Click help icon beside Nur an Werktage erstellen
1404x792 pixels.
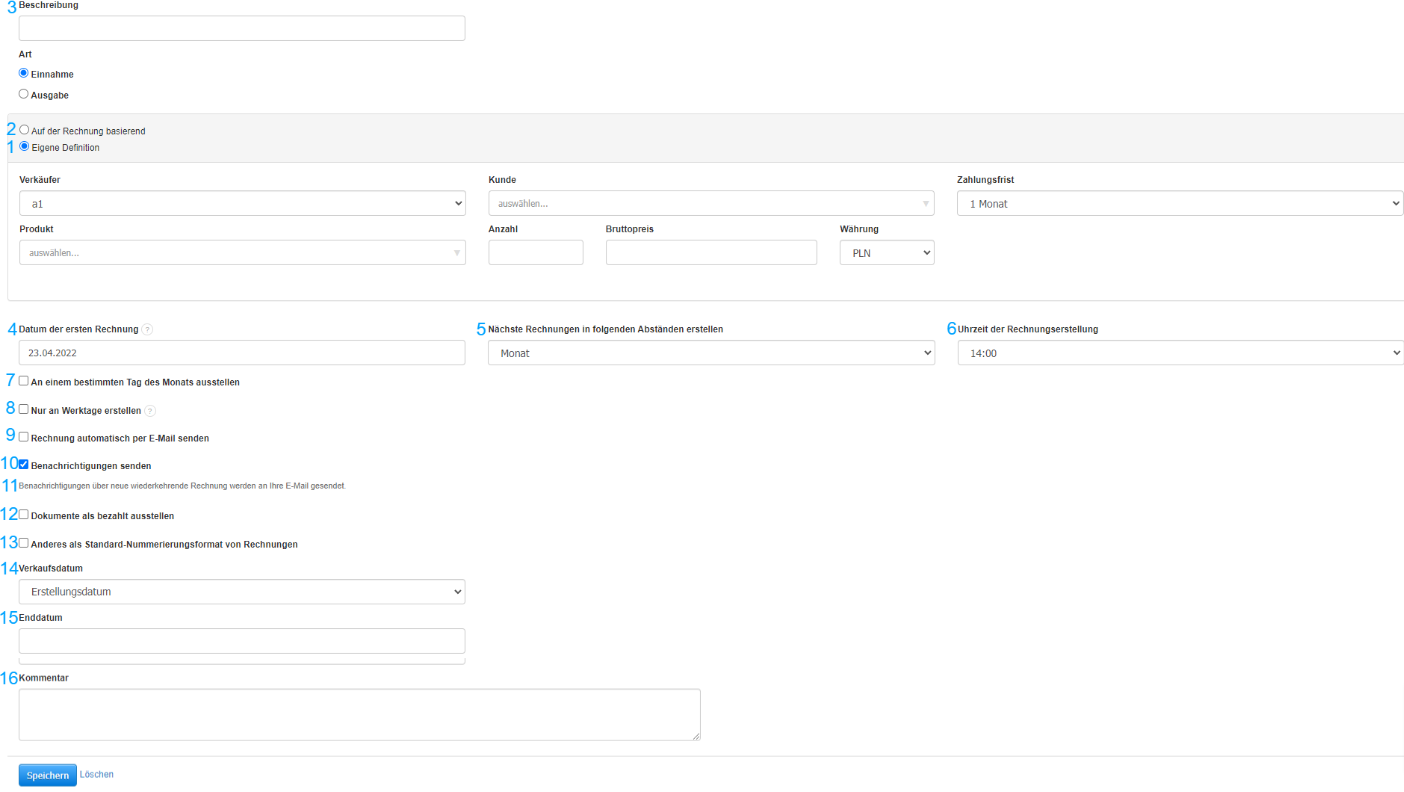click(150, 411)
